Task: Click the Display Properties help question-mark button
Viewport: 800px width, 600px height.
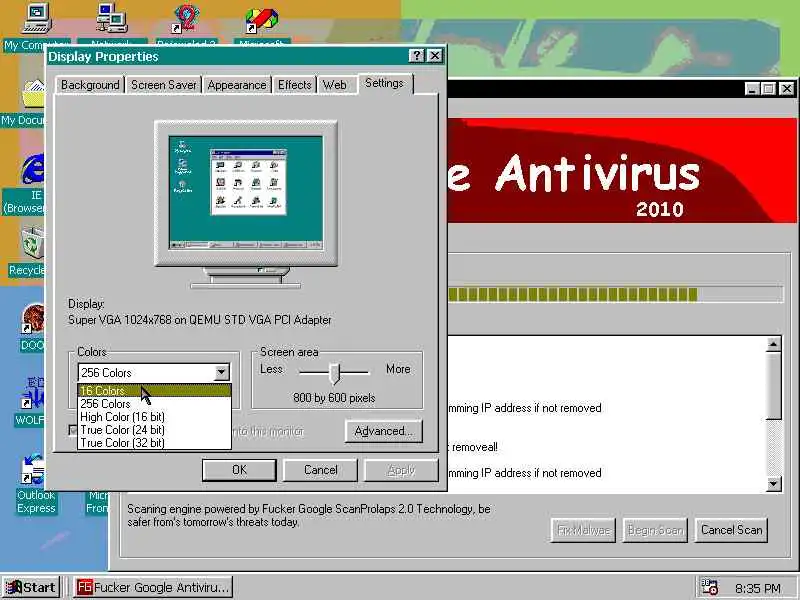Action: coord(416,56)
